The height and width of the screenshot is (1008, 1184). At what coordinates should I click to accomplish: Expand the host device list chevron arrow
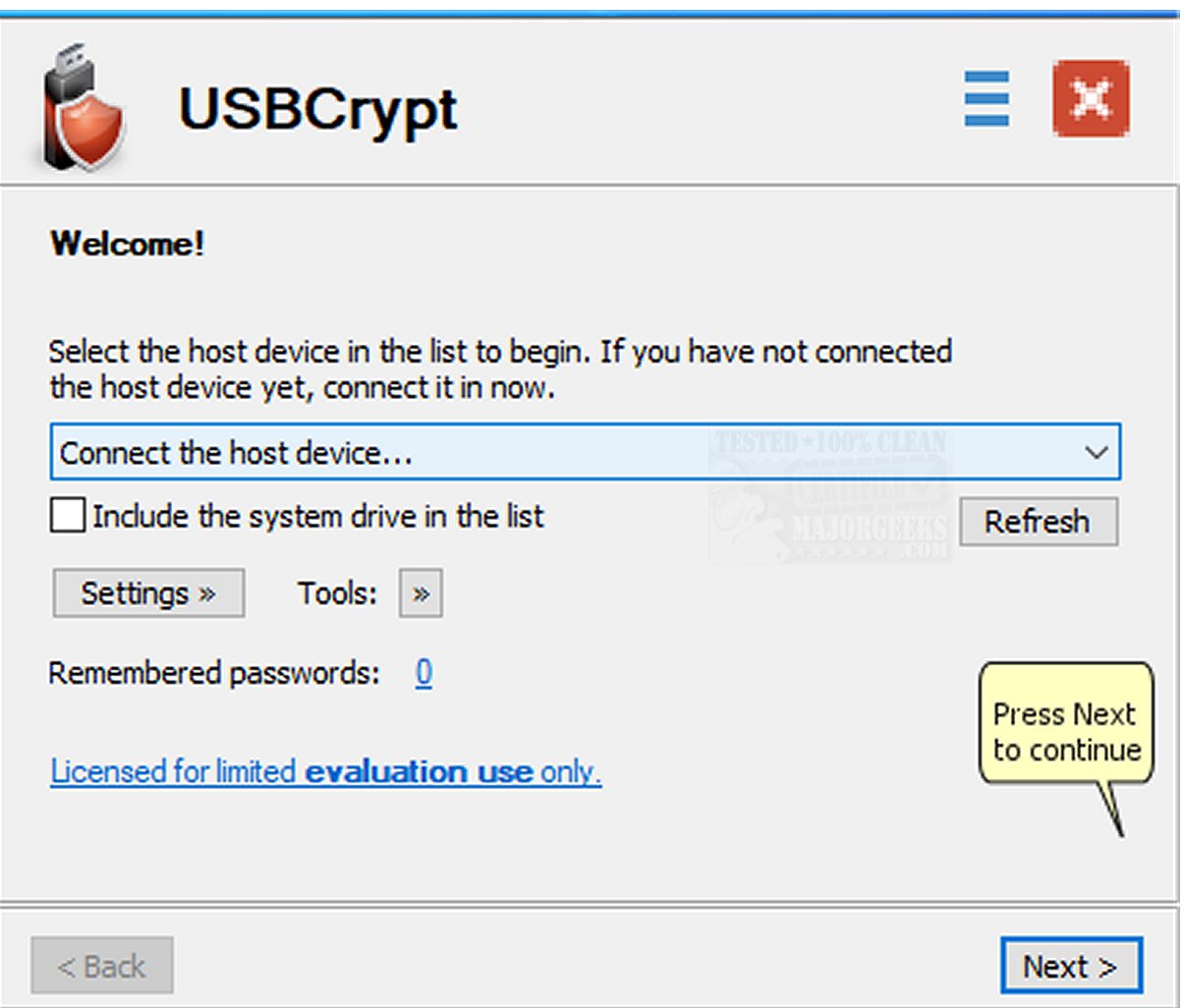tap(1096, 453)
